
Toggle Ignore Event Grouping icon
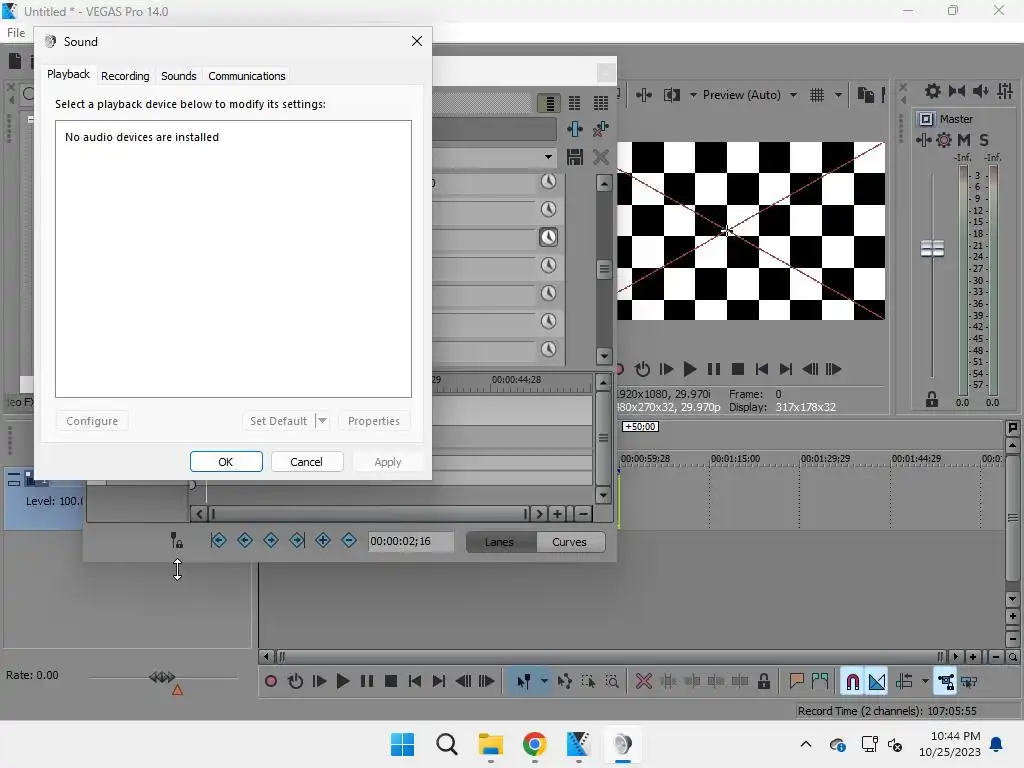coord(969,682)
